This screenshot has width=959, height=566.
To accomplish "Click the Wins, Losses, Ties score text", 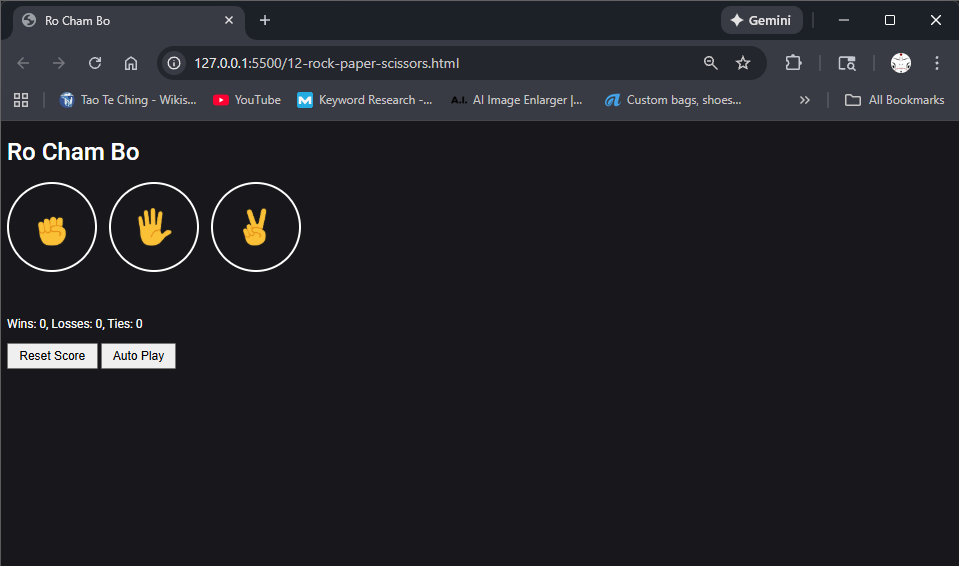I will (x=75, y=324).
